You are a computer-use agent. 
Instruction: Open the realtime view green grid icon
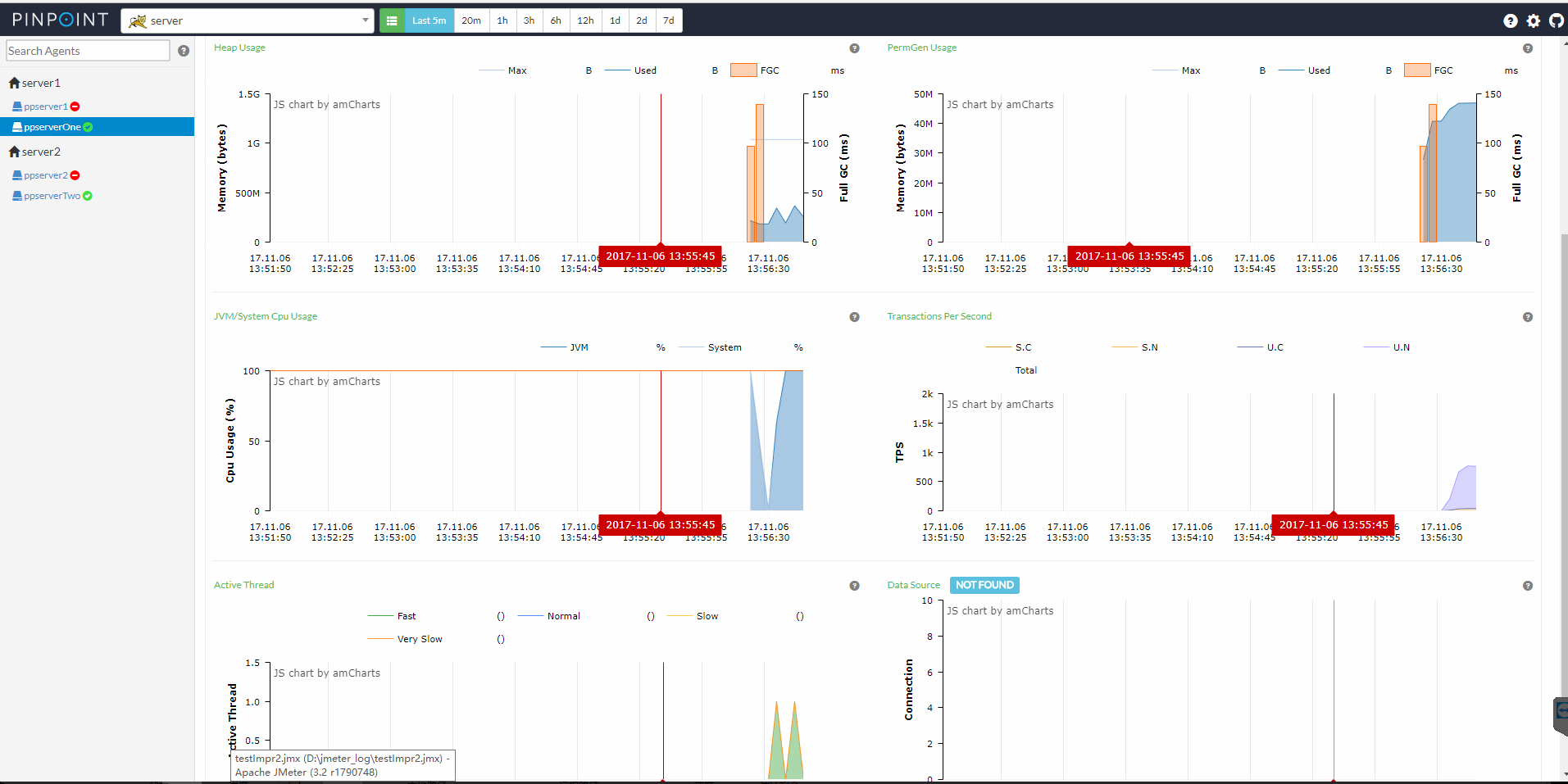click(392, 20)
